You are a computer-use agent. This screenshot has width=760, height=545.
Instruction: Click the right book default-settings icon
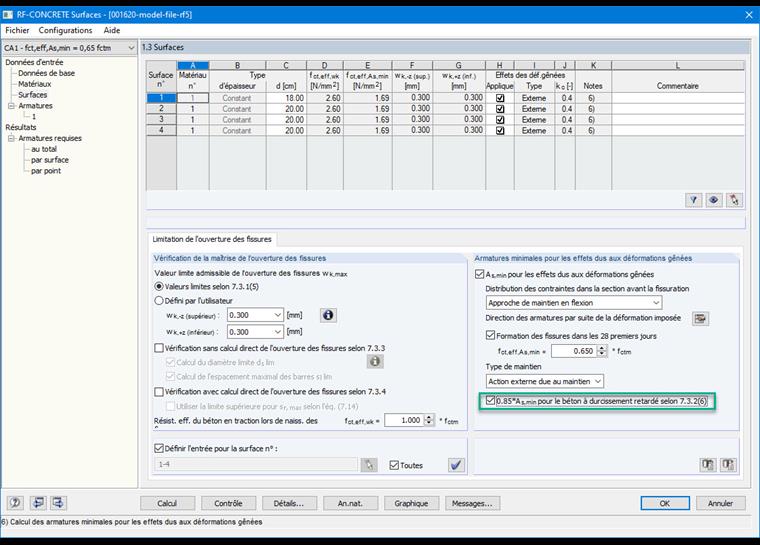pos(728,465)
